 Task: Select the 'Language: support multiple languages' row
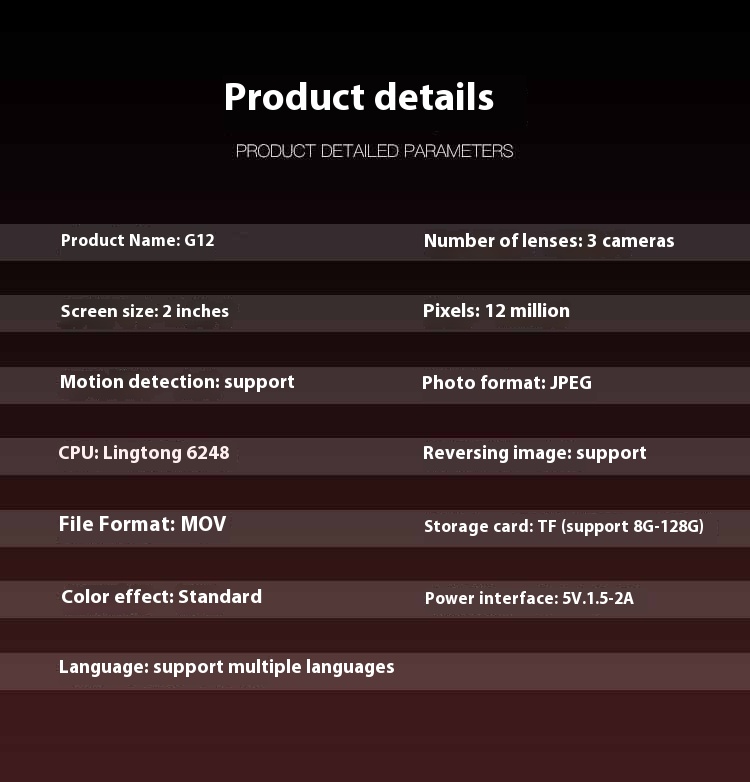(x=226, y=667)
